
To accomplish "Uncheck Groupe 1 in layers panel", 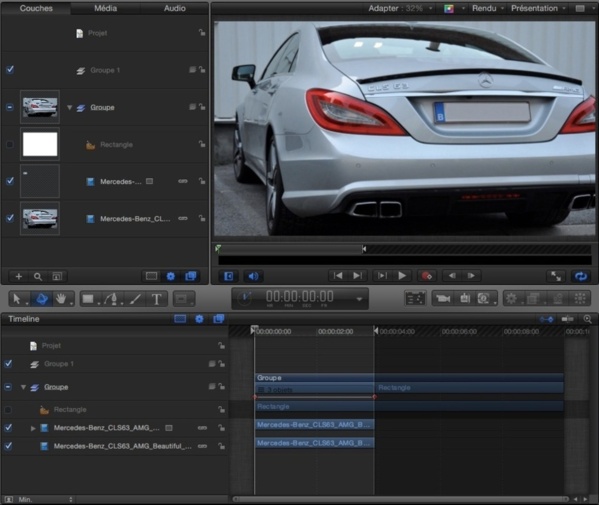I will [x=10, y=70].
